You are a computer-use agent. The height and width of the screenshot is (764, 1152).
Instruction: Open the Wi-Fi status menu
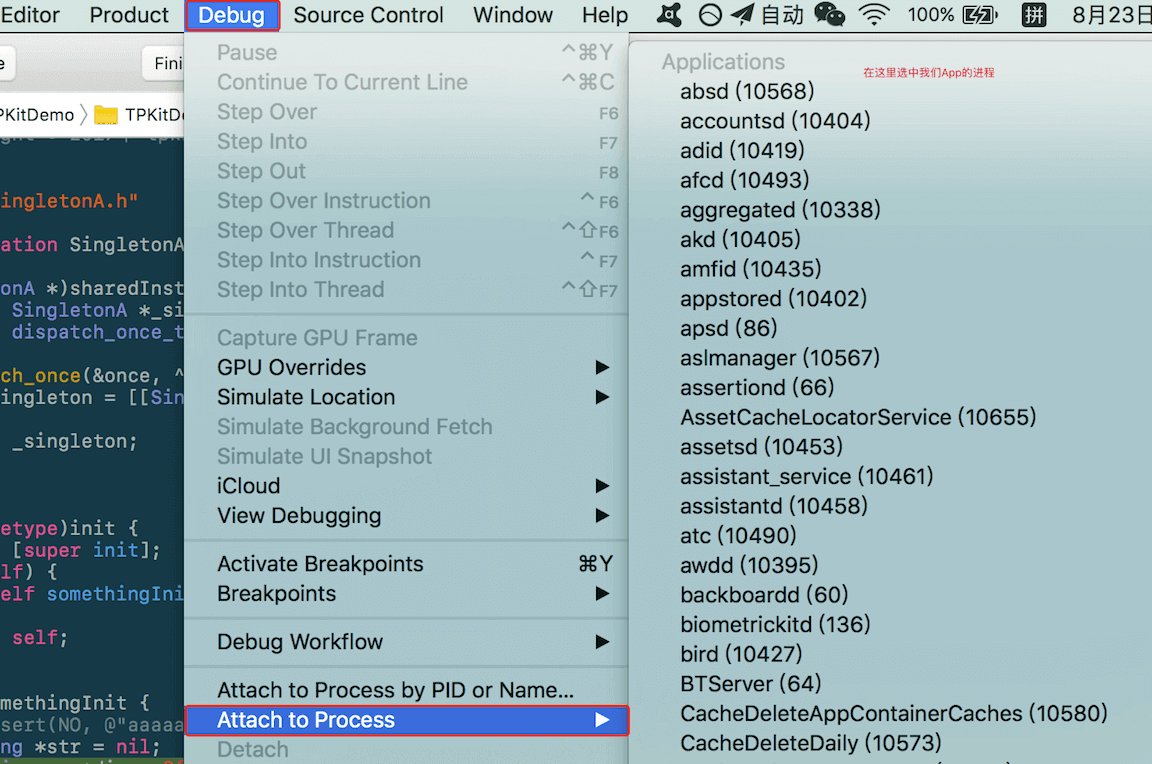(x=874, y=15)
